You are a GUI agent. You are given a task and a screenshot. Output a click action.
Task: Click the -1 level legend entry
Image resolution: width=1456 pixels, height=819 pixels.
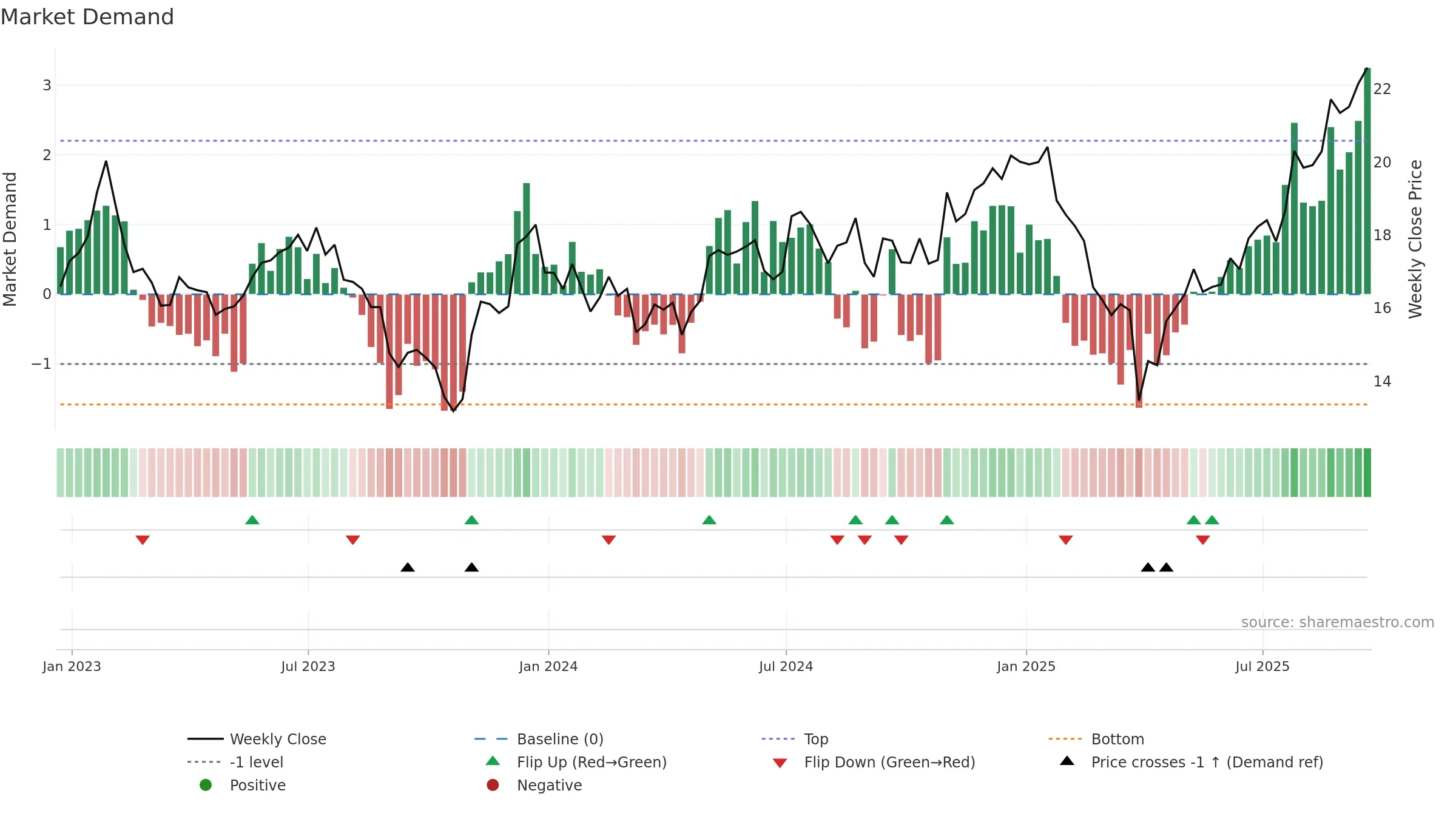(x=235, y=762)
